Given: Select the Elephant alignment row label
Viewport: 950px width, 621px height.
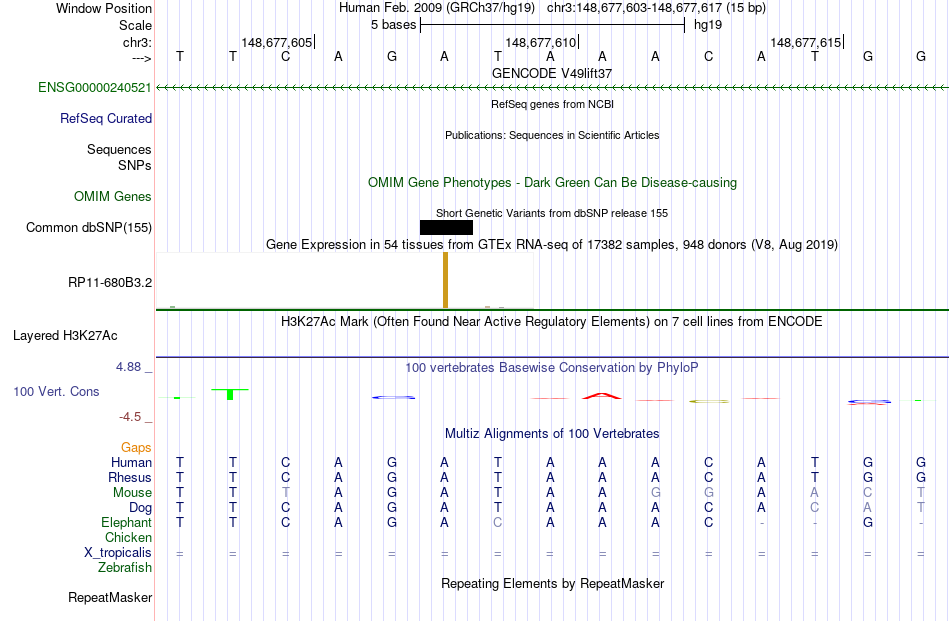Looking at the screenshot, I should (127, 522).
